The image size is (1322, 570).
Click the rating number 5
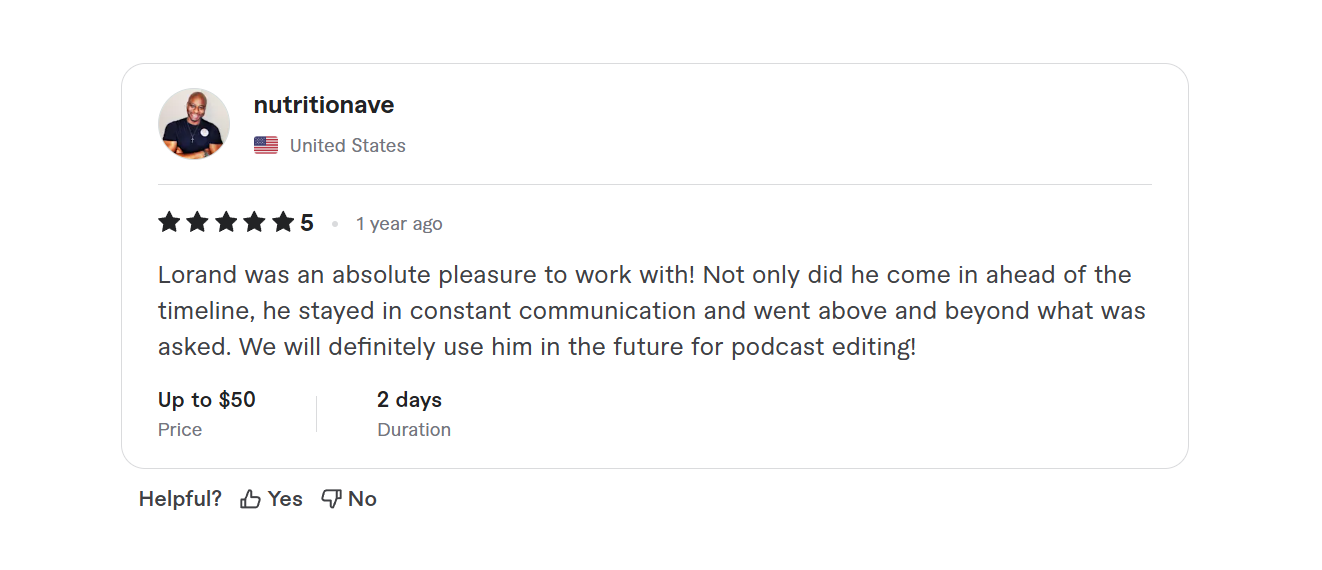(x=307, y=223)
